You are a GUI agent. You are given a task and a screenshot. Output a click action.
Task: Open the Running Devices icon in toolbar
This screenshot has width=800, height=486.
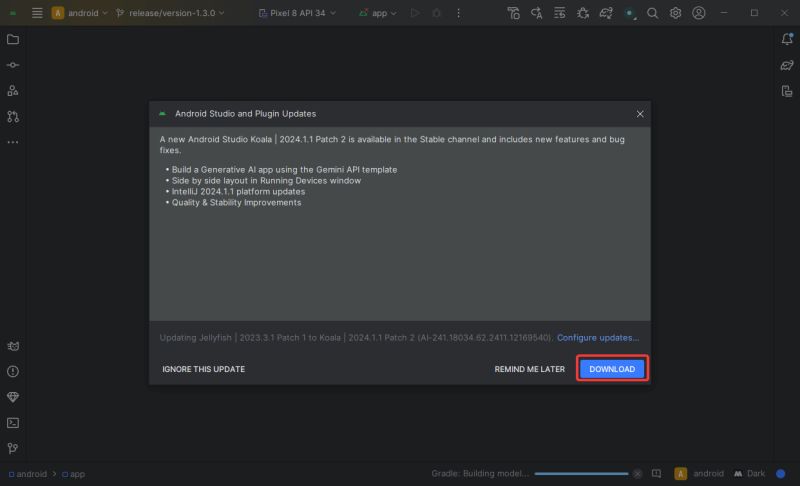[x=630, y=13]
